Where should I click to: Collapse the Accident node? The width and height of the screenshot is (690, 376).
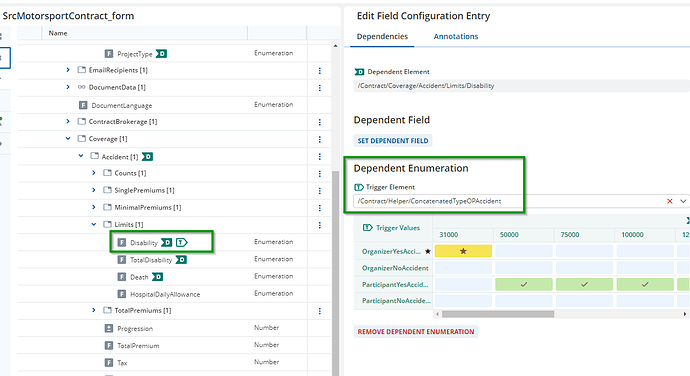click(81, 155)
